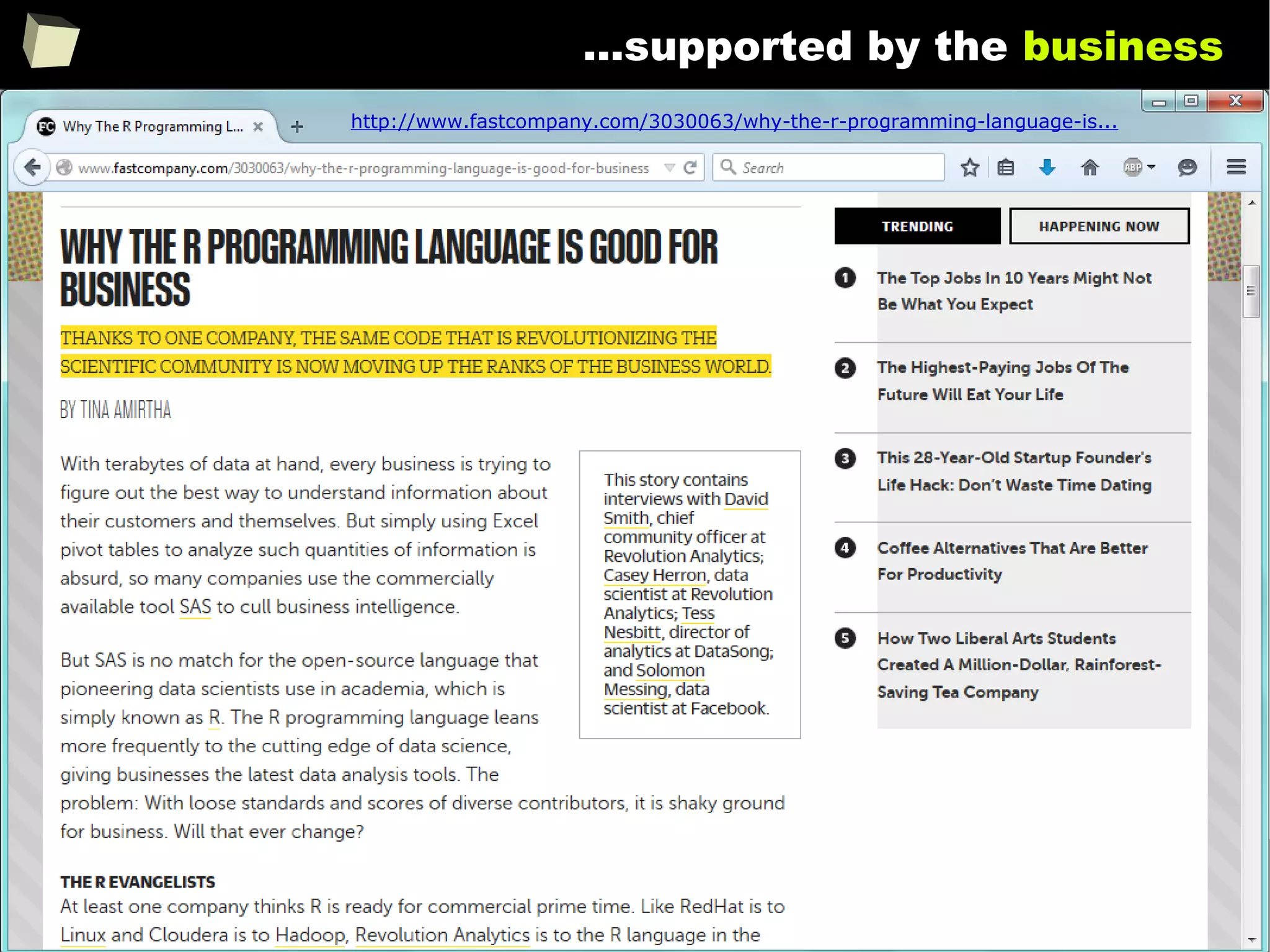Image resolution: width=1270 pixels, height=952 pixels.
Task: Click the Hadoop link
Action: click(x=310, y=935)
